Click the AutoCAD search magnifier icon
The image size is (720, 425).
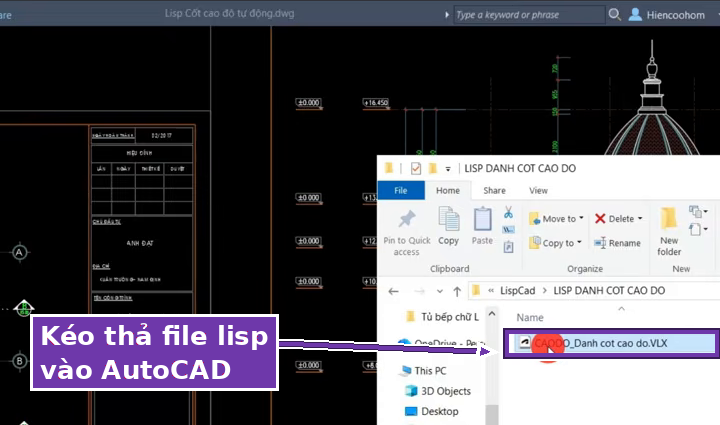click(x=614, y=15)
